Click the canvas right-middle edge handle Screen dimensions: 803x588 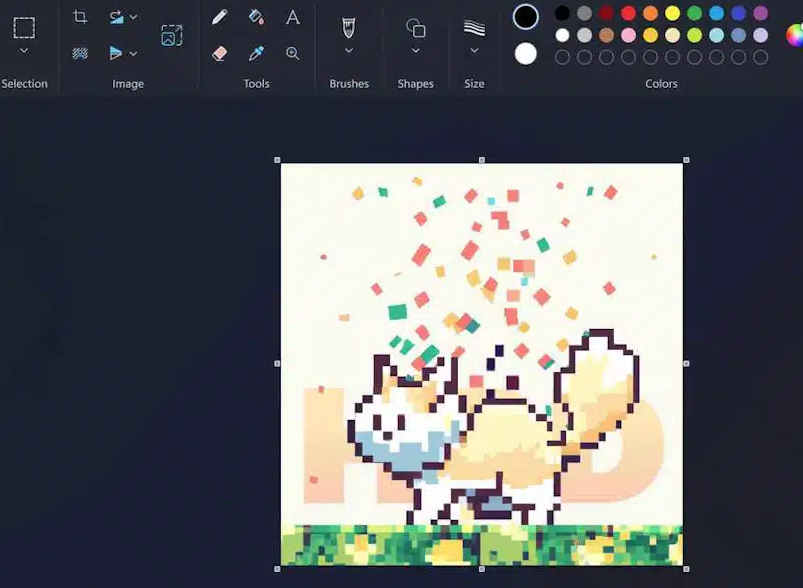coord(686,364)
